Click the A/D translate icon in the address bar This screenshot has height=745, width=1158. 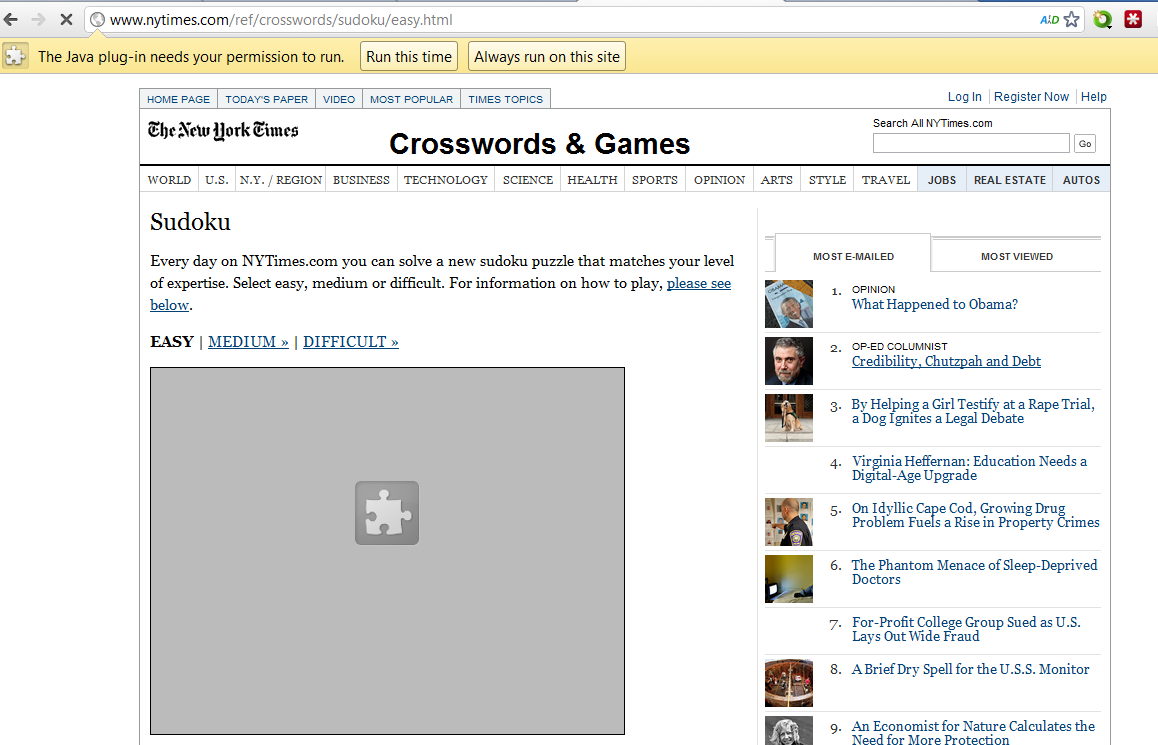[x=1049, y=20]
